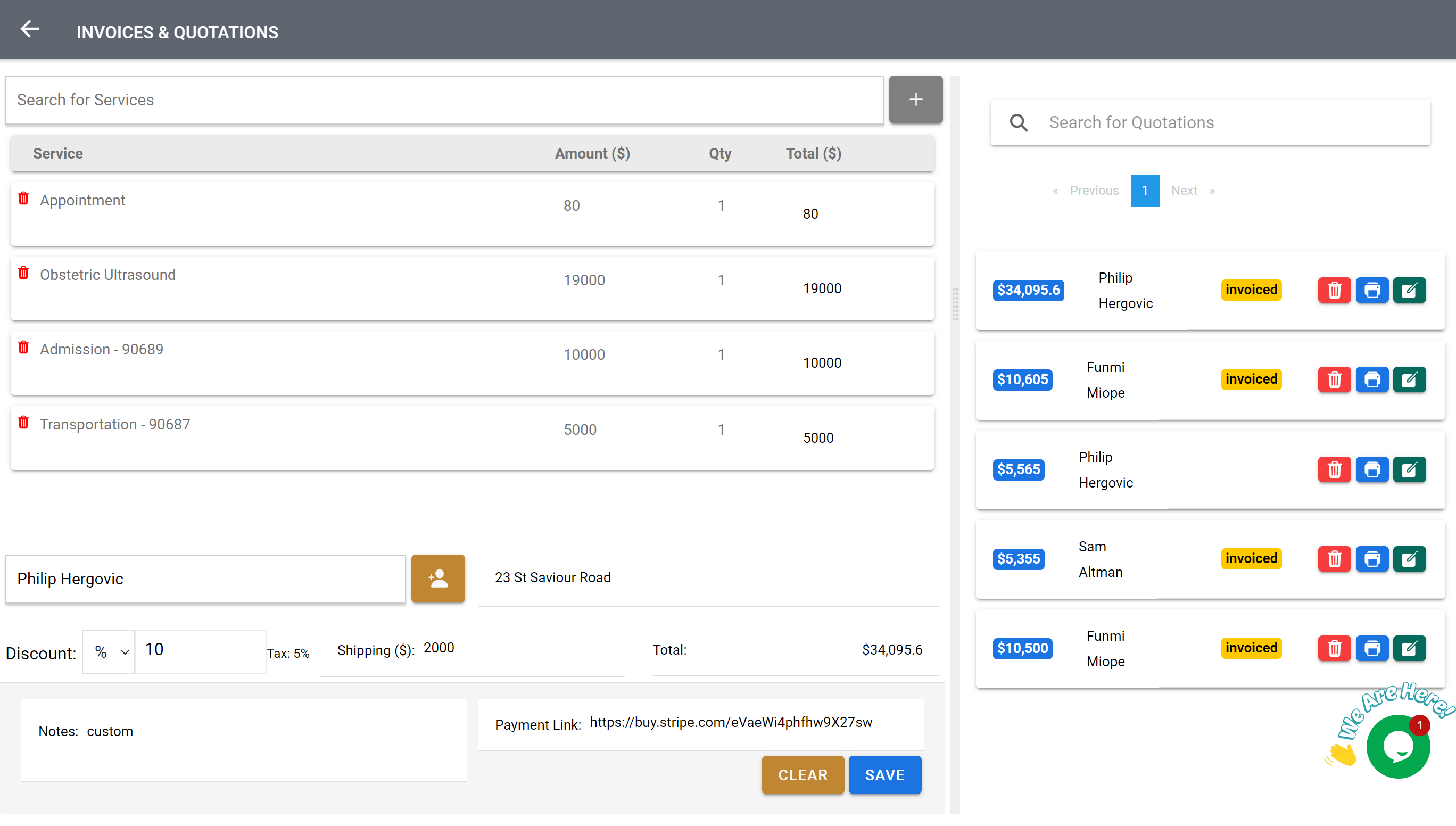Click the CLEAR button
The height and width of the screenshot is (826, 1456).
click(803, 775)
